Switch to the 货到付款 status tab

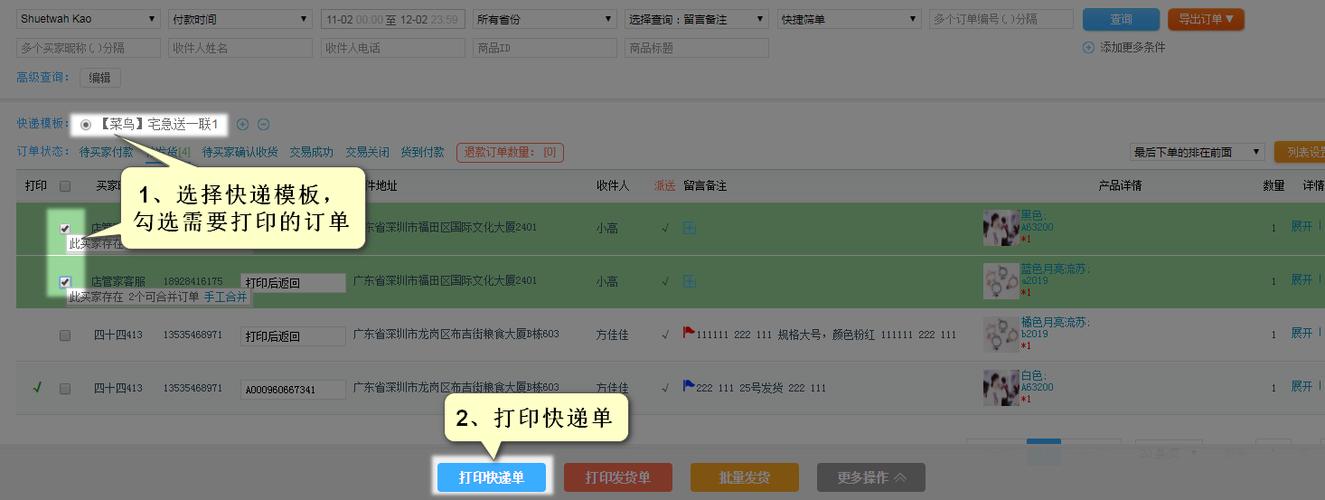[422, 152]
